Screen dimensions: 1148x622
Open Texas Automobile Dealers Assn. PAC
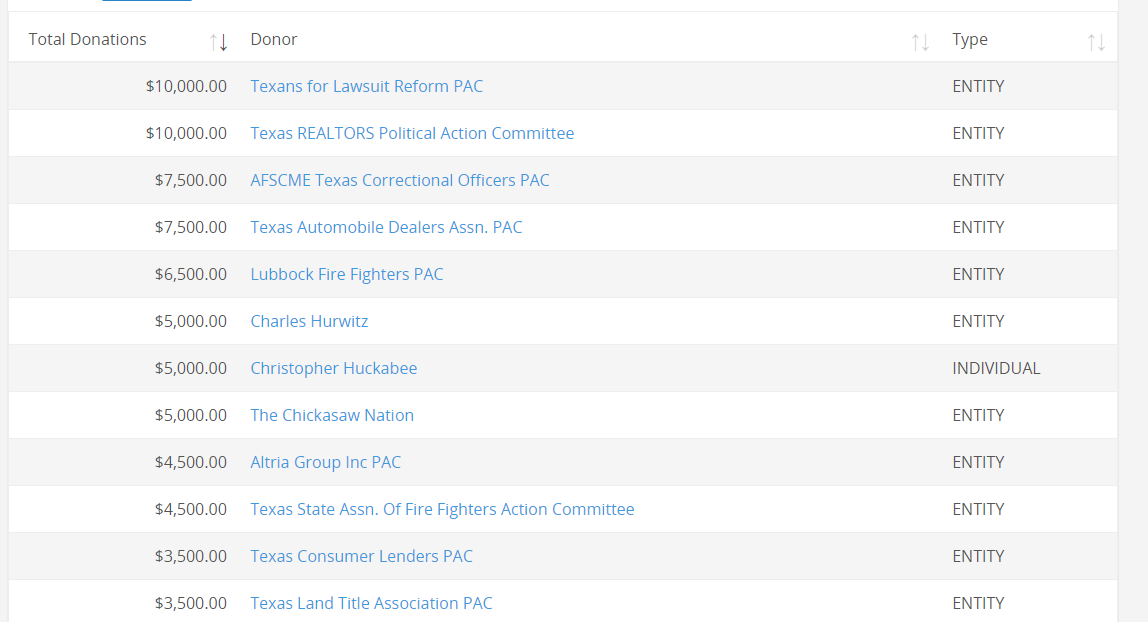point(387,227)
